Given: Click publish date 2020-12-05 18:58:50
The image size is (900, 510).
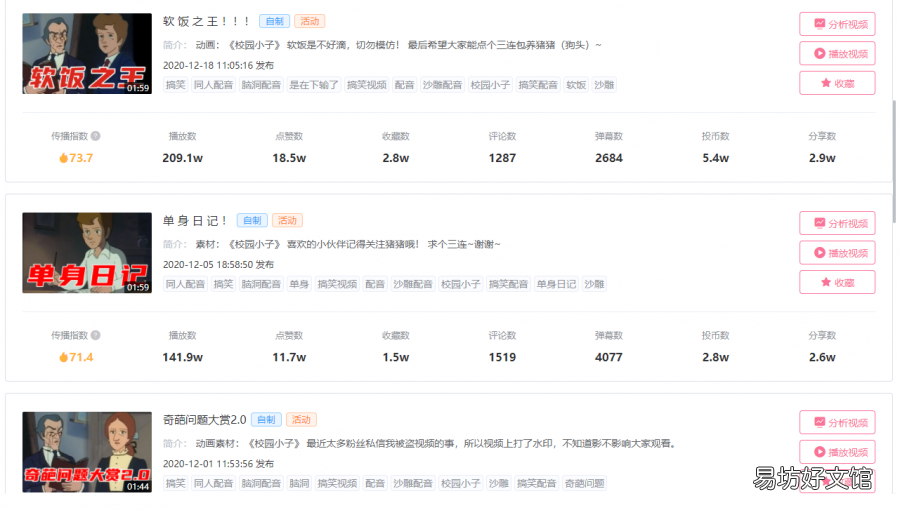Looking at the screenshot, I should pos(208,264).
